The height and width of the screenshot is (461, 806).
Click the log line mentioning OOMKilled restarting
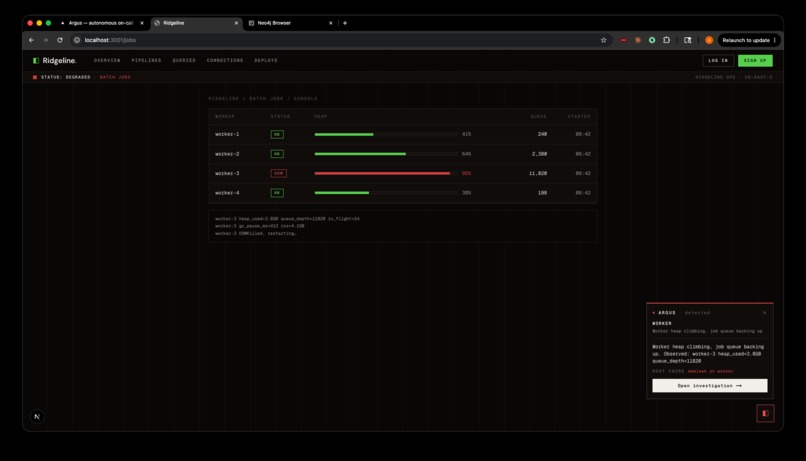coord(255,233)
